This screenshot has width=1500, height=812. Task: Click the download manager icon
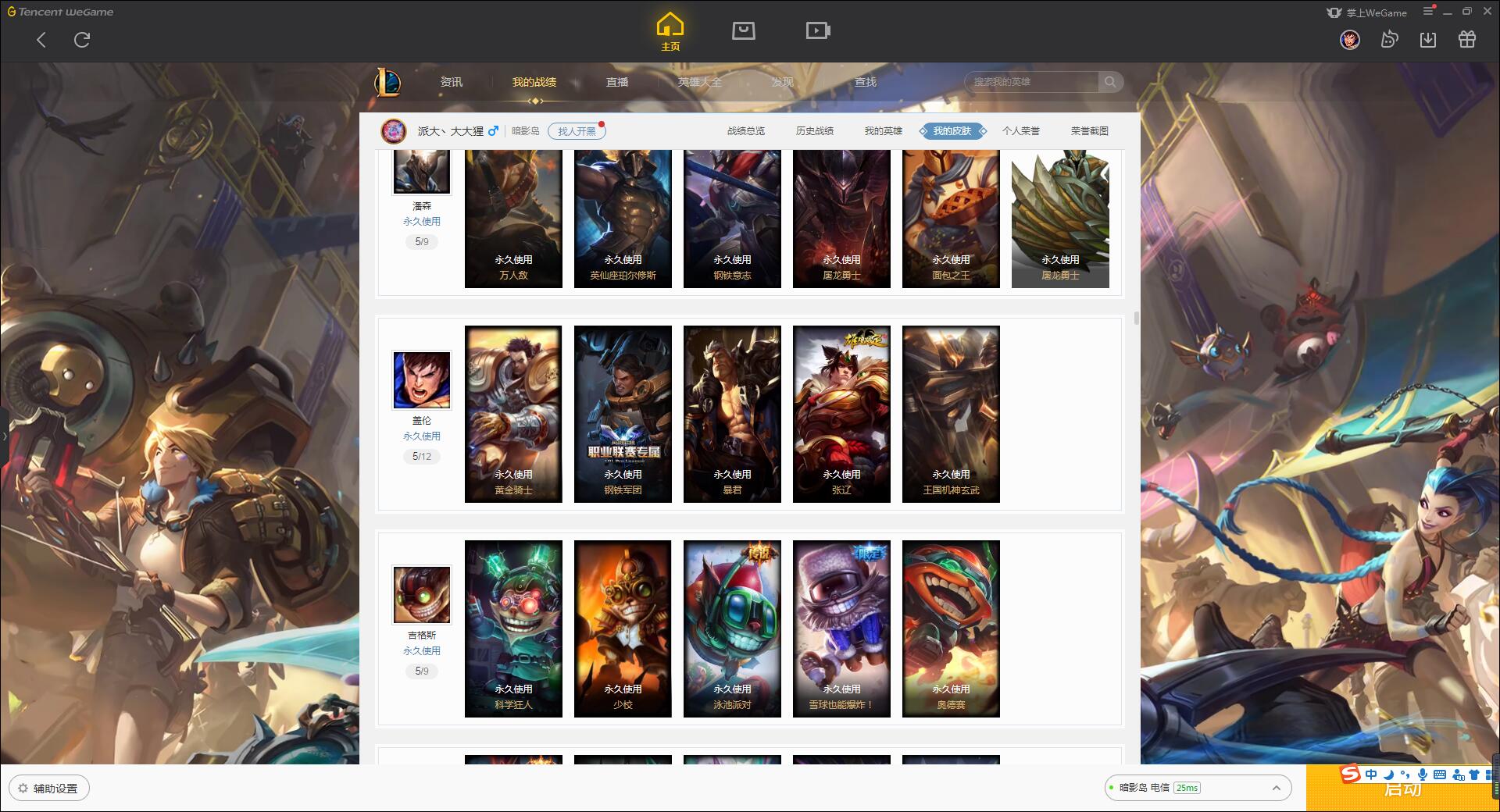pos(1428,39)
